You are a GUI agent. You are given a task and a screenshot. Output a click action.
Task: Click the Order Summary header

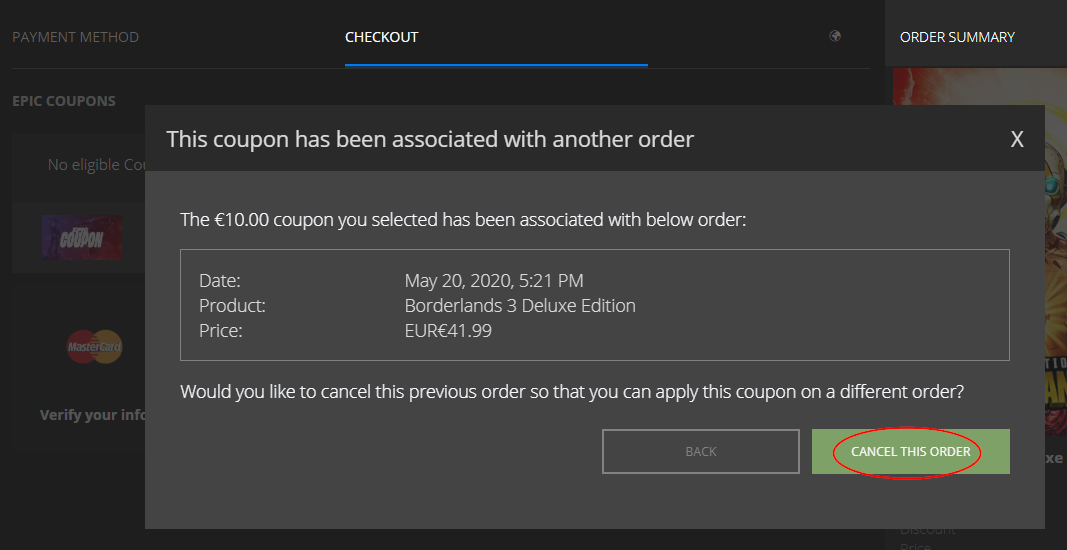[957, 37]
